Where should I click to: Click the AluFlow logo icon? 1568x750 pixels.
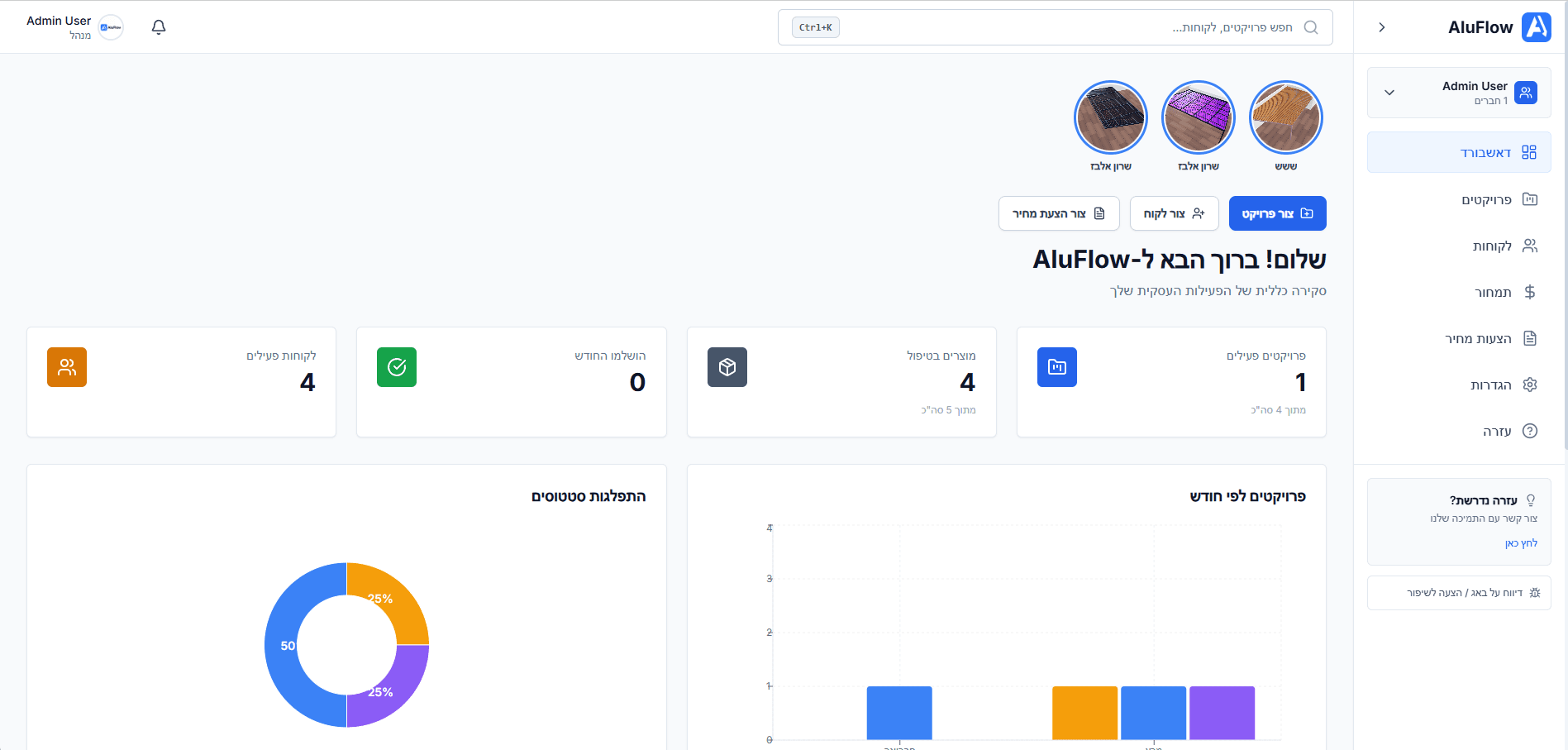[x=1536, y=27]
